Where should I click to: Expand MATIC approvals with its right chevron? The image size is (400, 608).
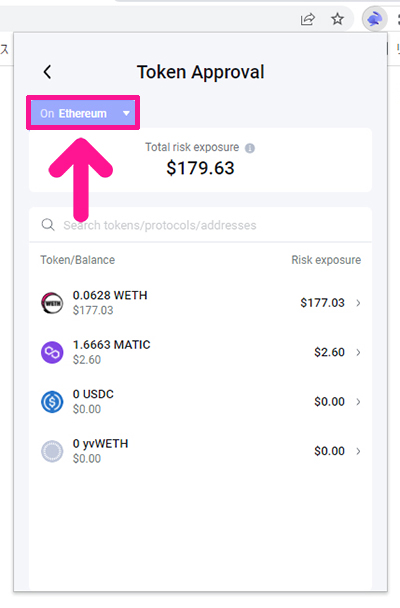[358, 352]
